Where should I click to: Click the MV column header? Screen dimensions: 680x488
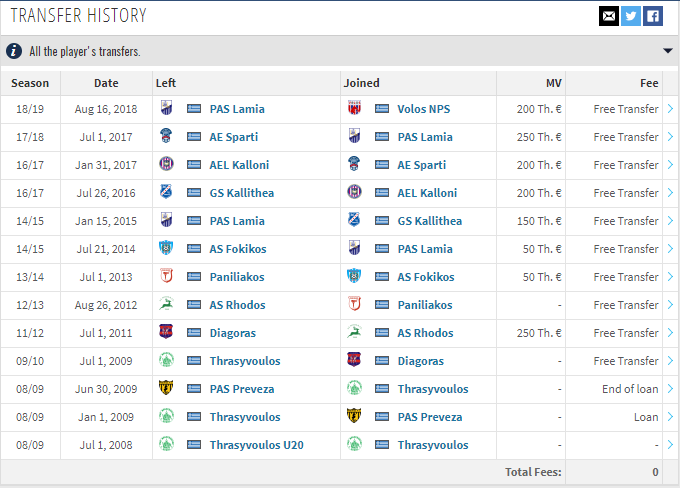click(553, 83)
